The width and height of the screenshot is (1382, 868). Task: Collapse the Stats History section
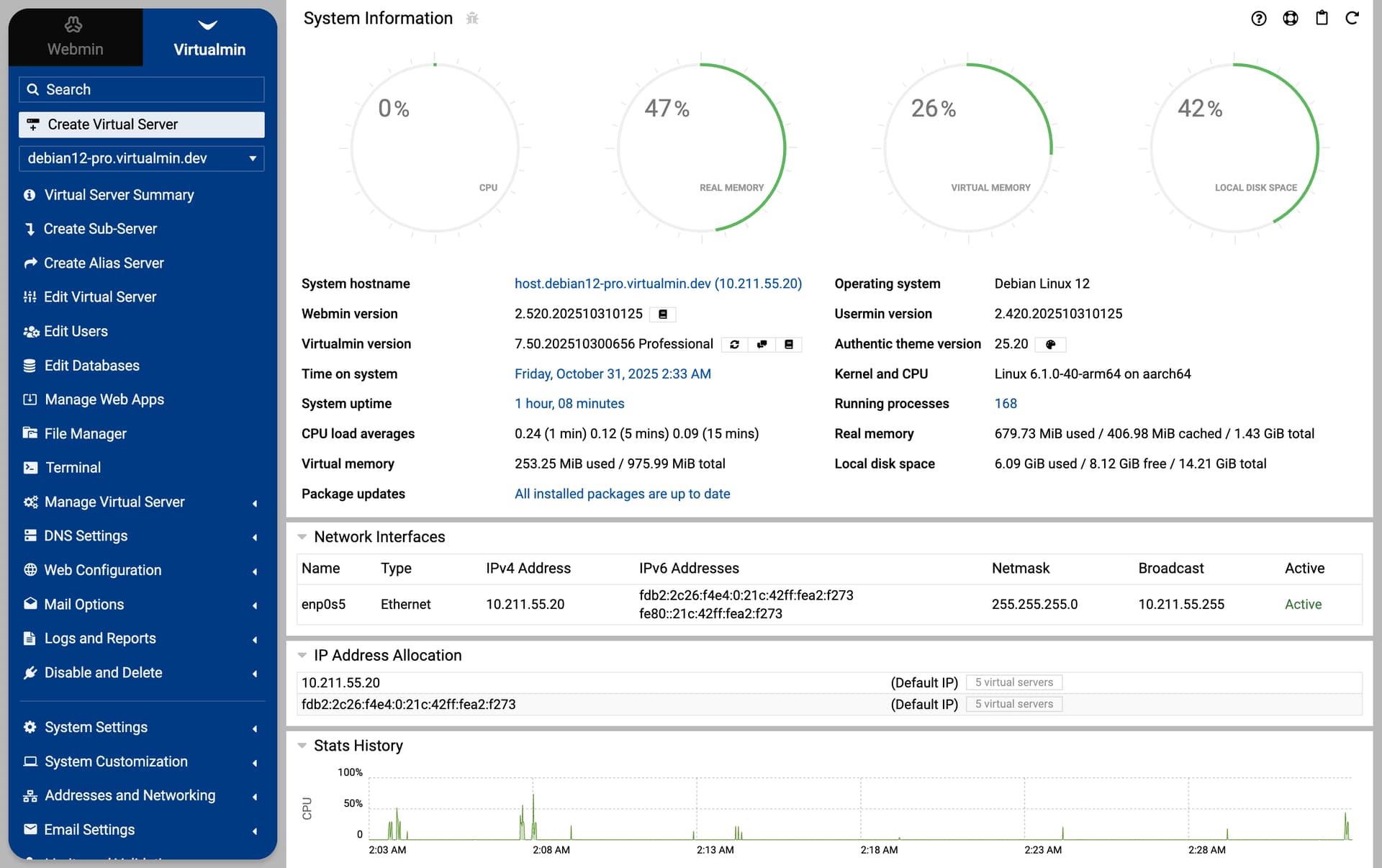click(302, 746)
